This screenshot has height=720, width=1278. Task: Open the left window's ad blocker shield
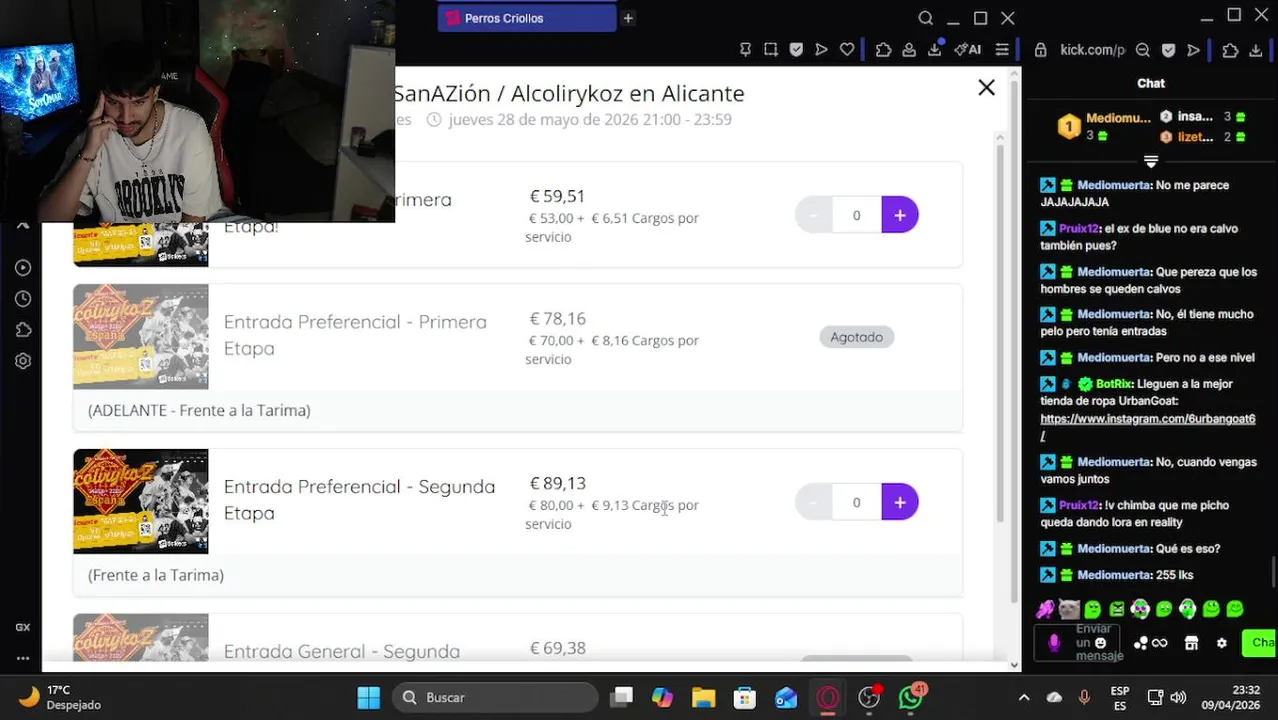(x=796, y=50)
